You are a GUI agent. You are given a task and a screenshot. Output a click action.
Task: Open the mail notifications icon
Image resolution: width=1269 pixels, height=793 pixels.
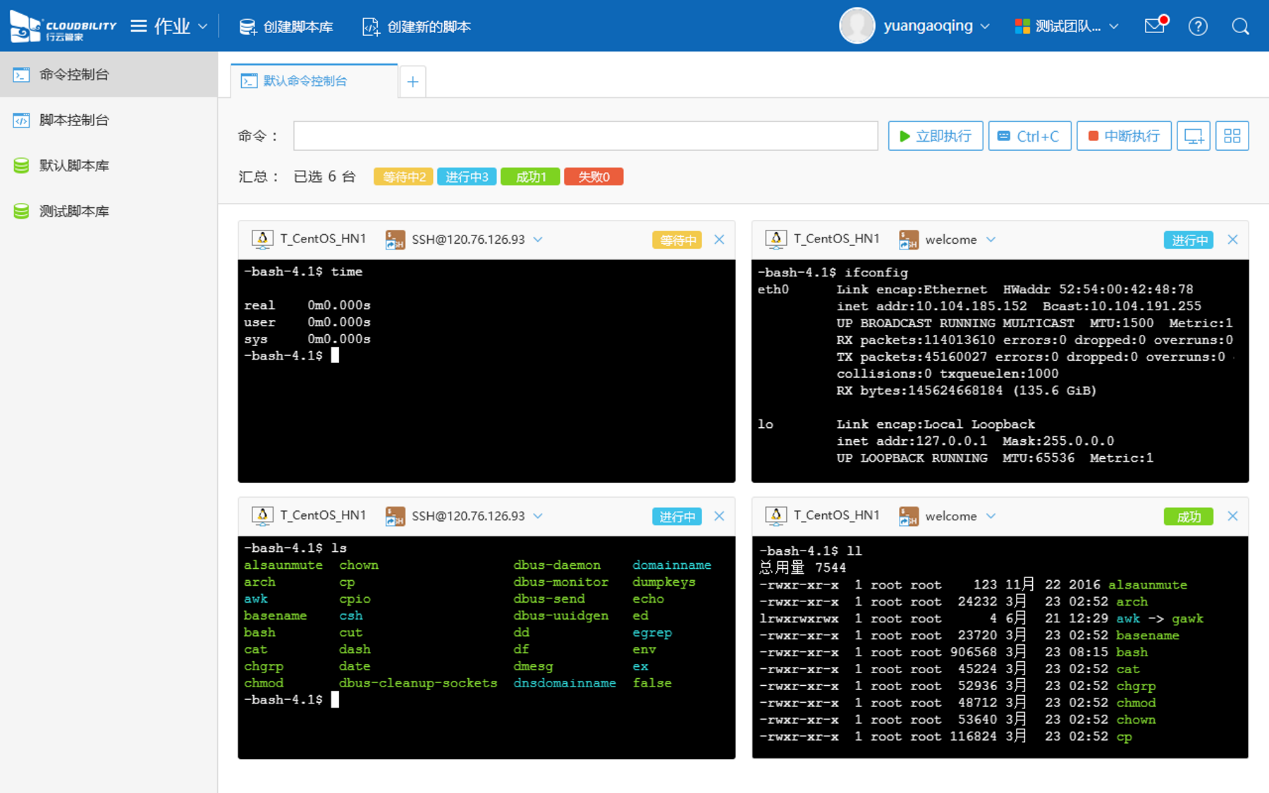(1155, 26)
